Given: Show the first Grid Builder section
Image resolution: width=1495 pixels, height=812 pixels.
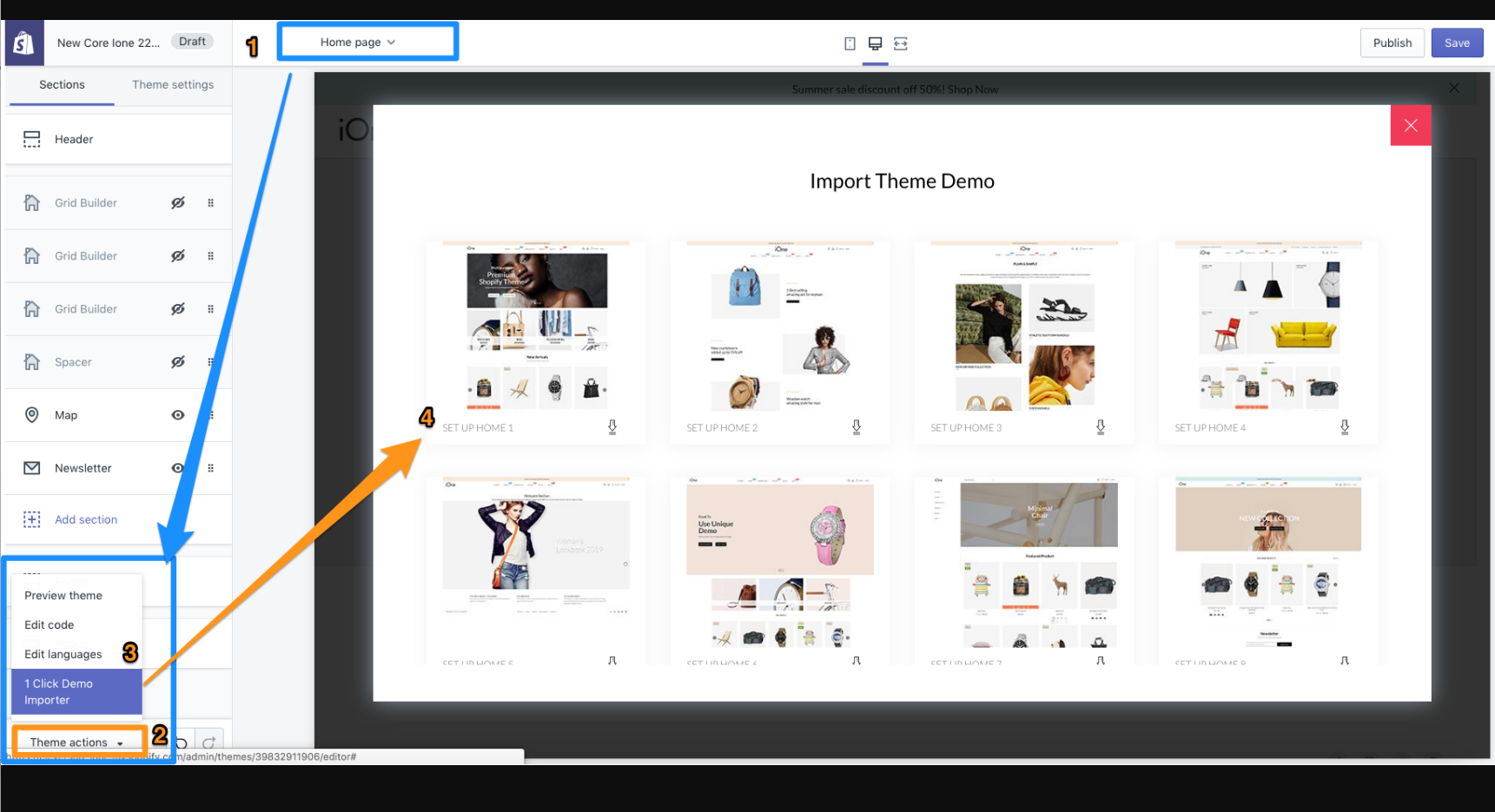Looking at the screenshot, I should 178,203.
